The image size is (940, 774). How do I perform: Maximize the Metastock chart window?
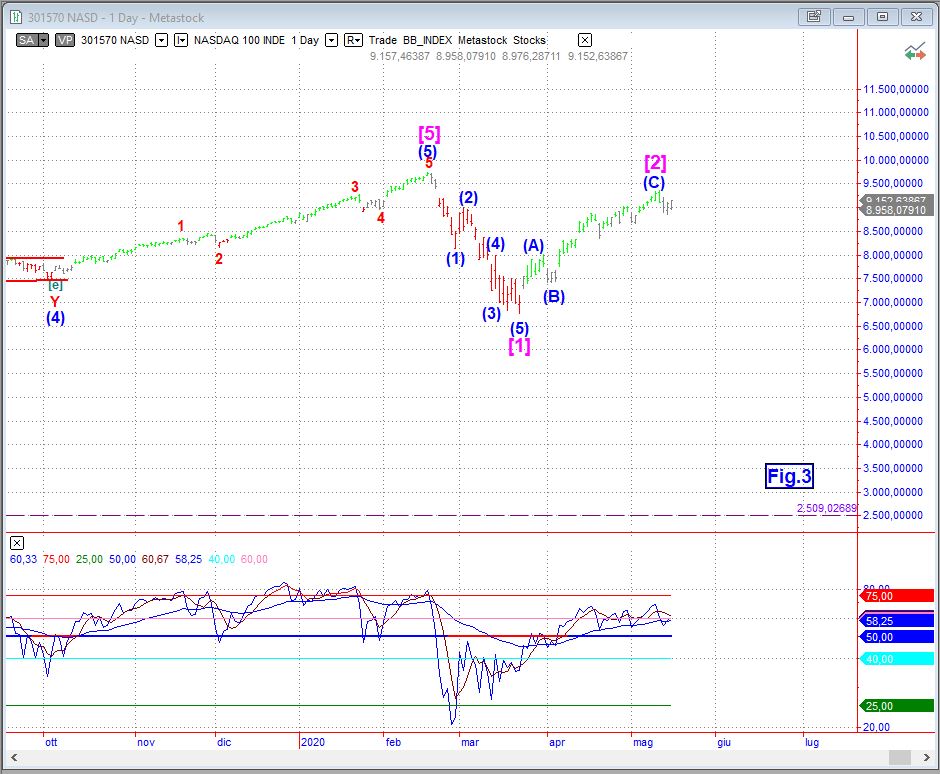[882, 17]
